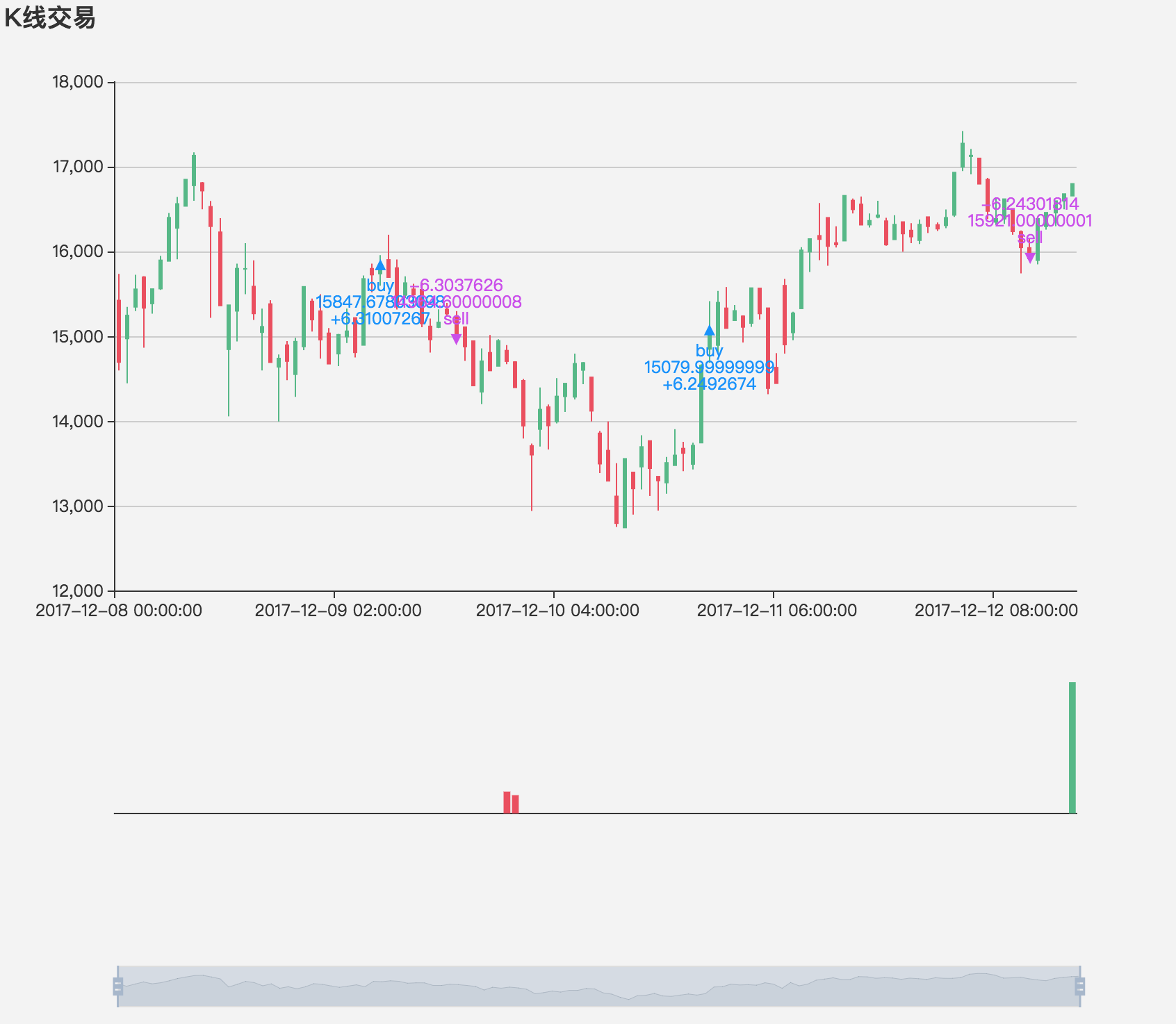This screenshot has height=1024, width=1176.
Task: Toggle the sell label +6.31007267
Action: pos(381,319)
